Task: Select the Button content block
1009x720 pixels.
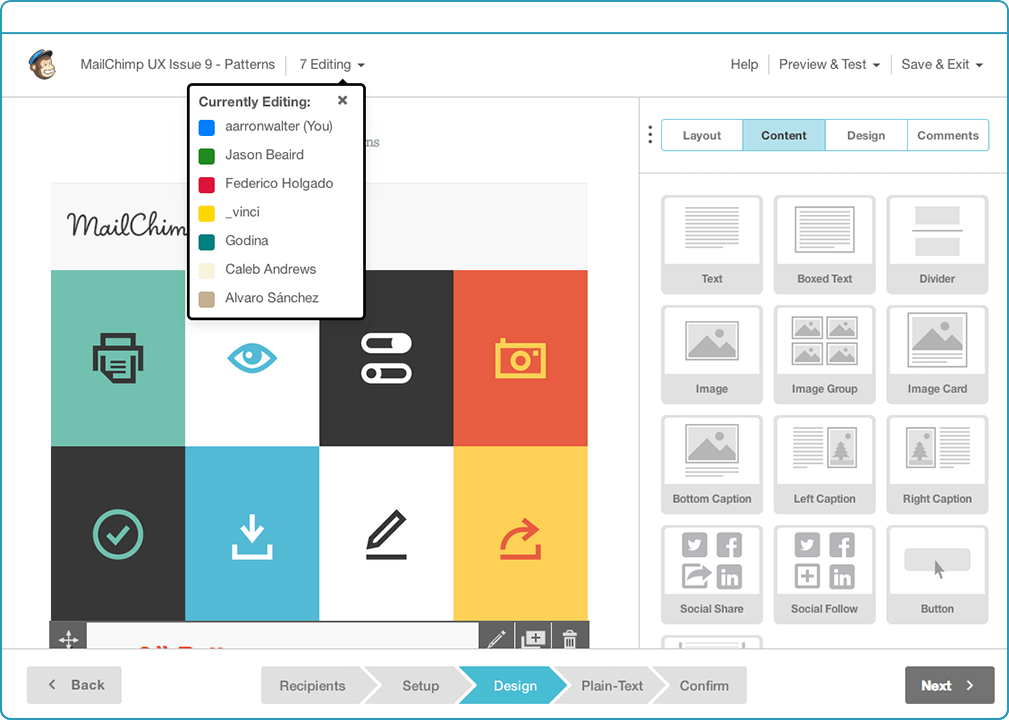Action: coord(937,575)
